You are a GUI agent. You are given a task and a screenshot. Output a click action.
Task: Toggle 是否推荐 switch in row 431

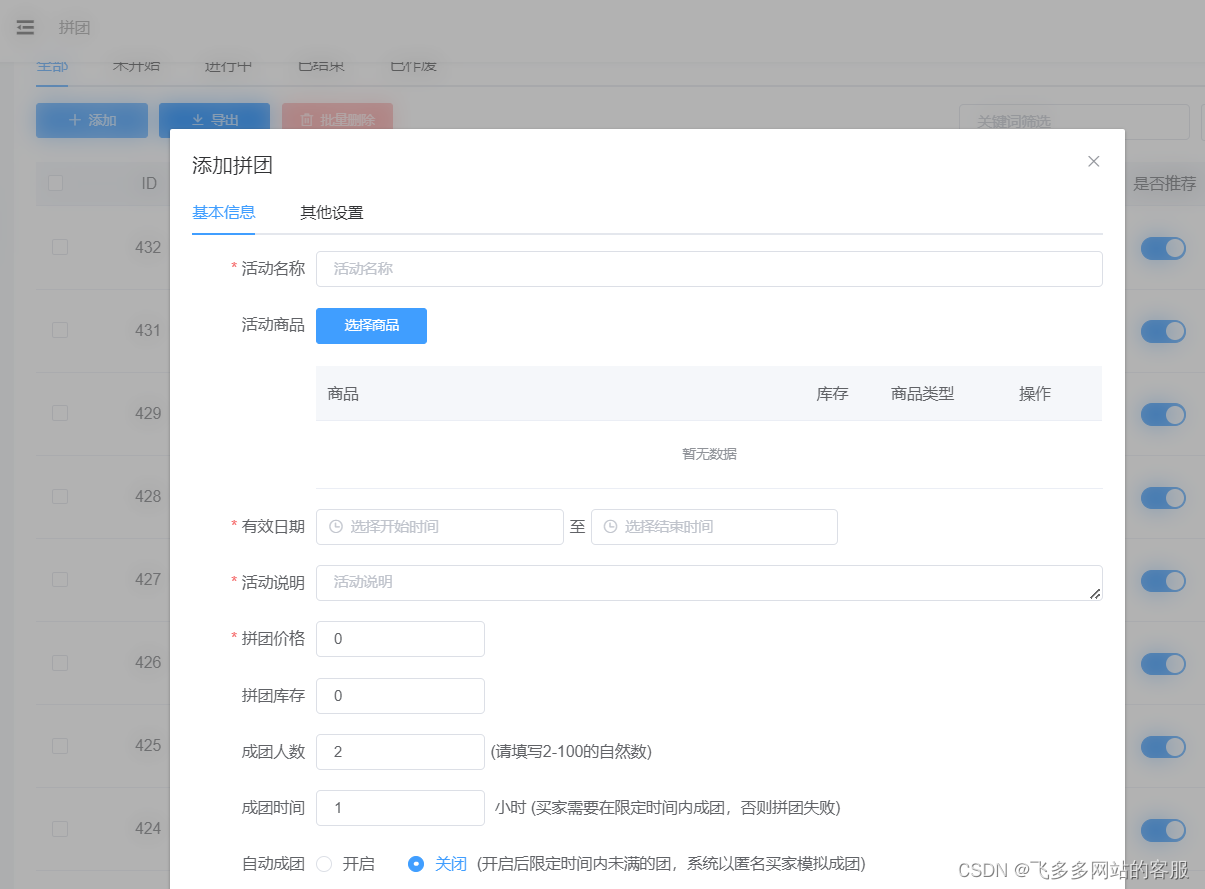(x=1163, y=331)
